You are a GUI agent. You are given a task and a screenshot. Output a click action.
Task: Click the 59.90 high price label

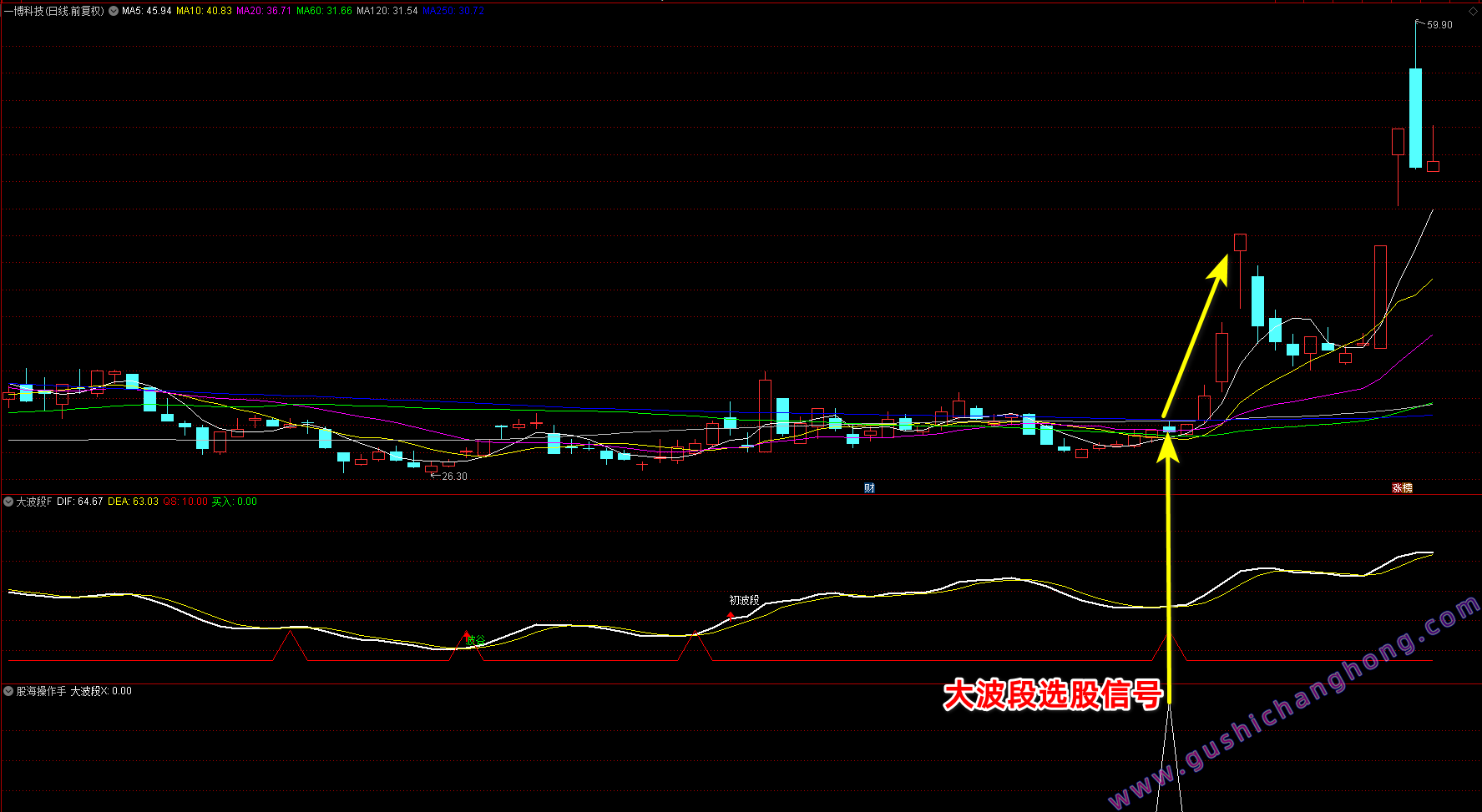[x=1439, y=25]
